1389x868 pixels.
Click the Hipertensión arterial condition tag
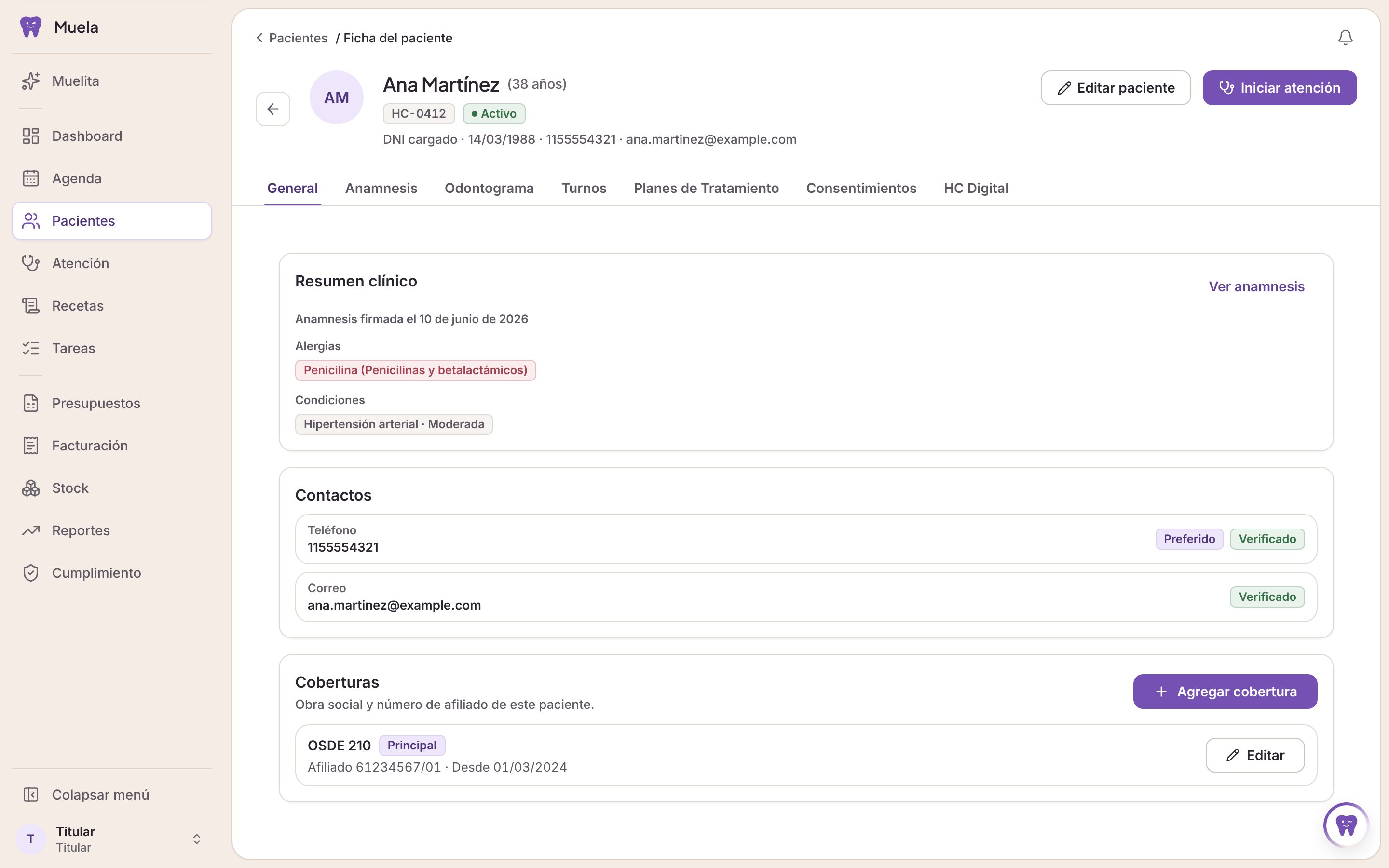click(394, 424)
